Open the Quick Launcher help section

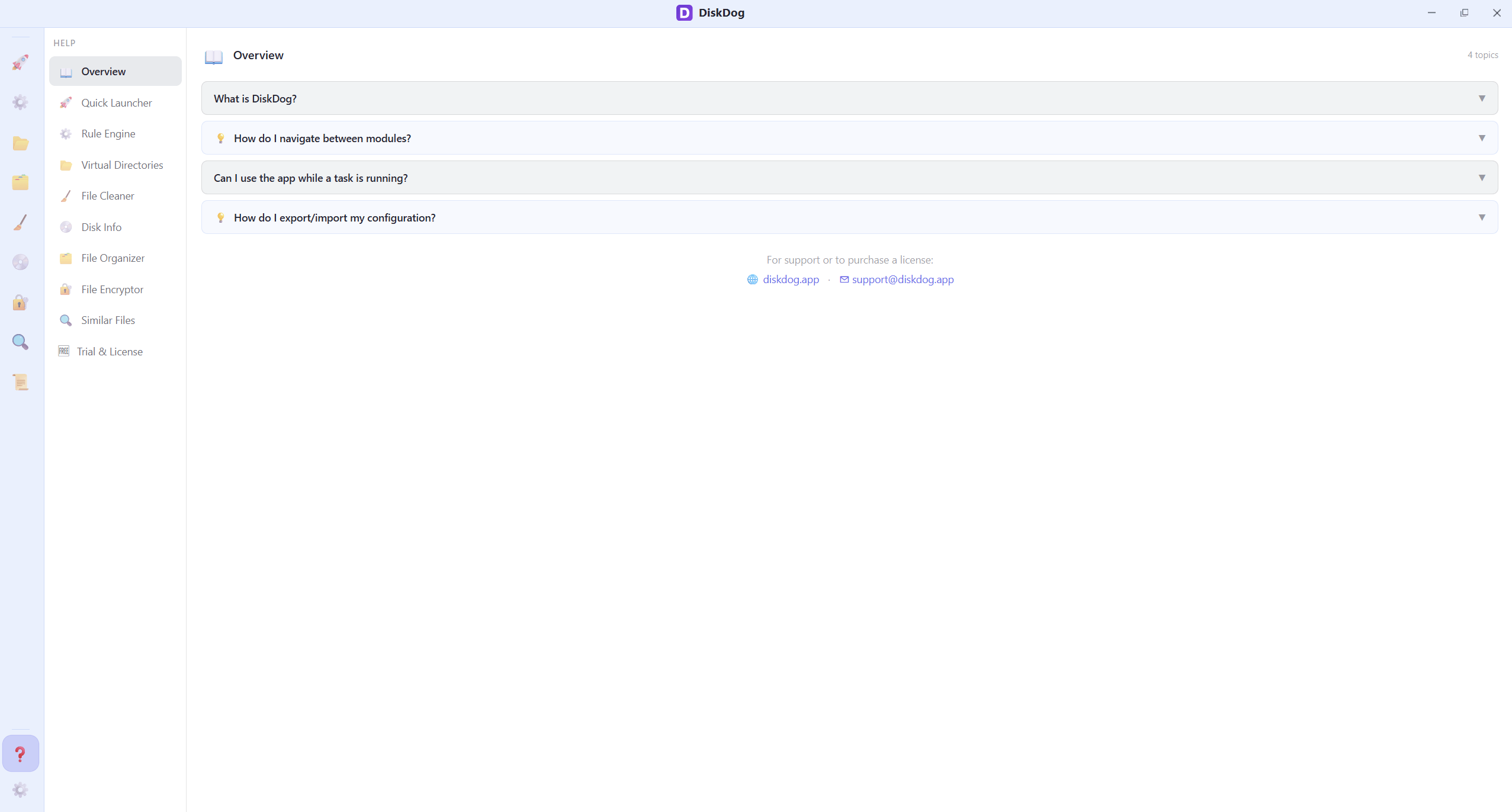coord(115,102)
